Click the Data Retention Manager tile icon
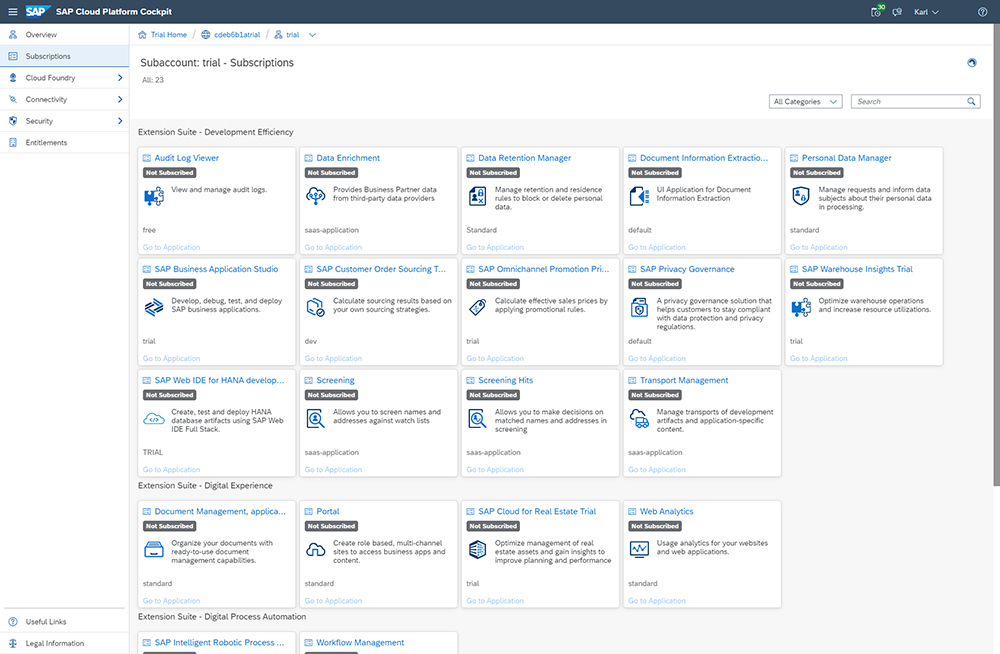Viewport: 1000px width, 654px height. pos(476,196)
